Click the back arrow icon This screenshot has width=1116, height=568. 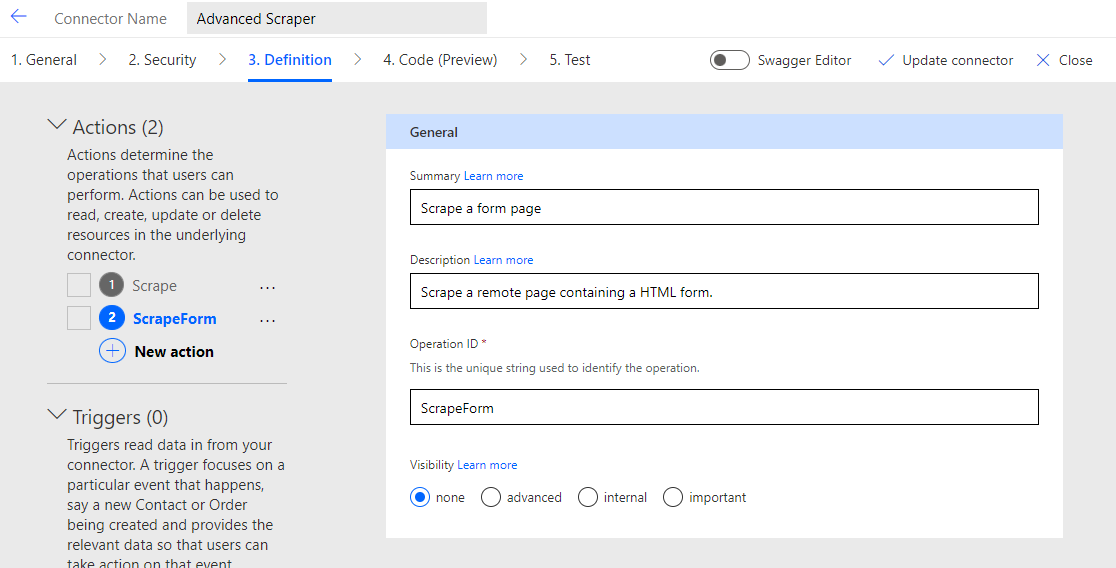(x=19, y=17)
